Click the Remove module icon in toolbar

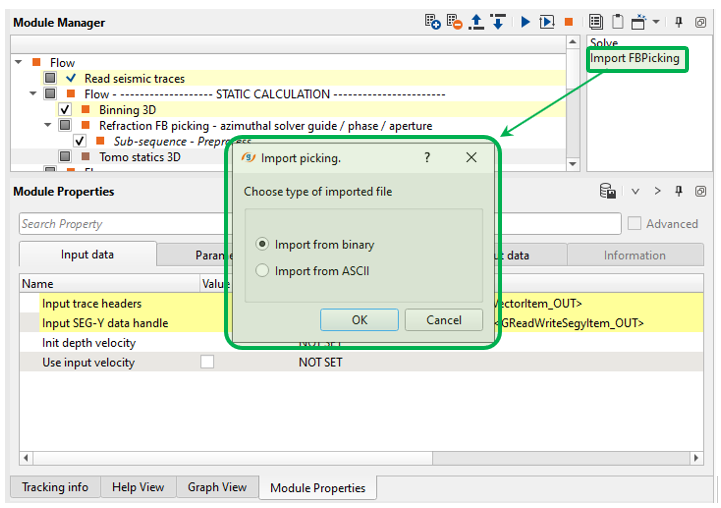tap(454, 22)
